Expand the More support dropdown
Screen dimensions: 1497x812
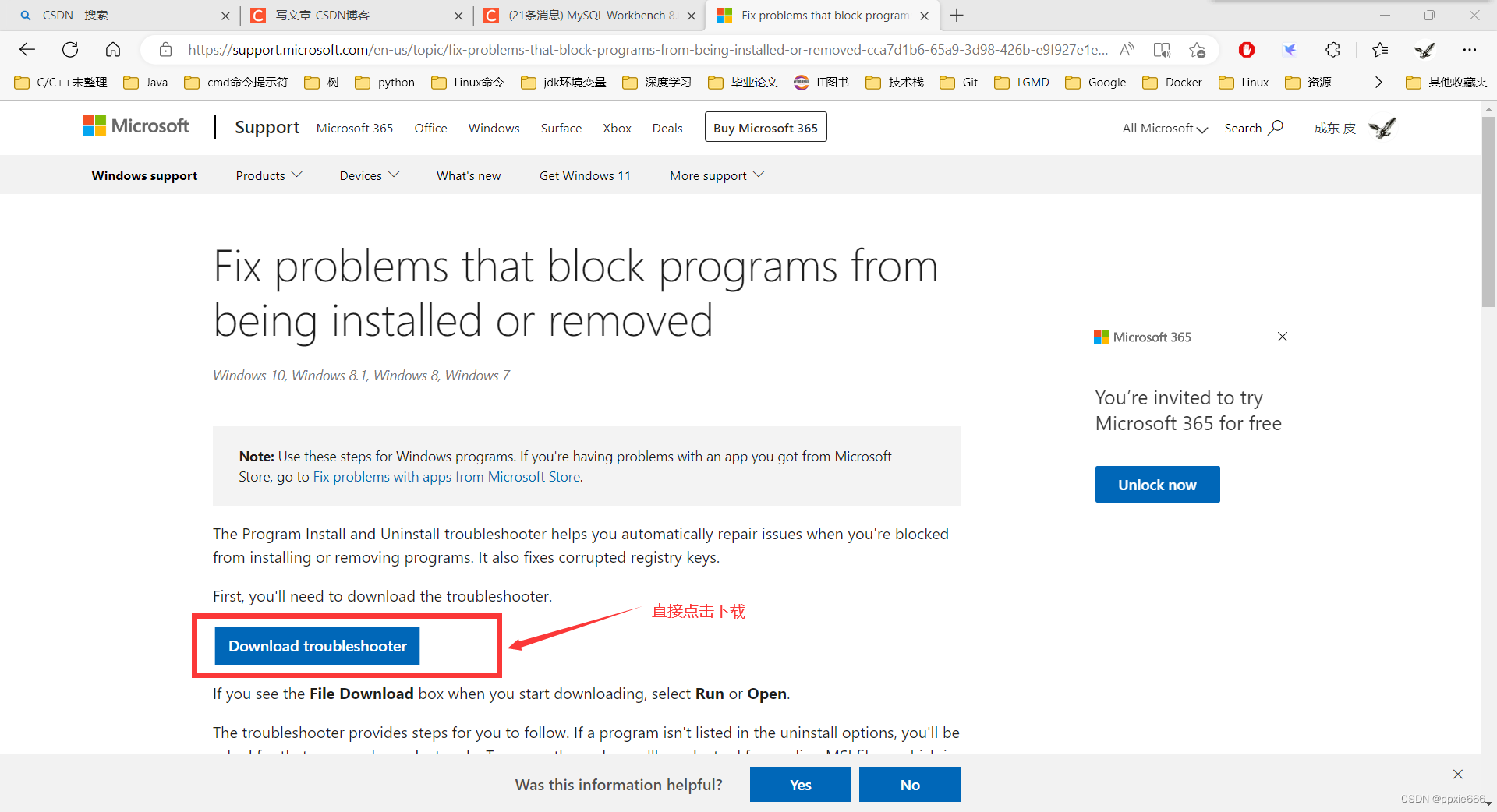click(717, 175)
